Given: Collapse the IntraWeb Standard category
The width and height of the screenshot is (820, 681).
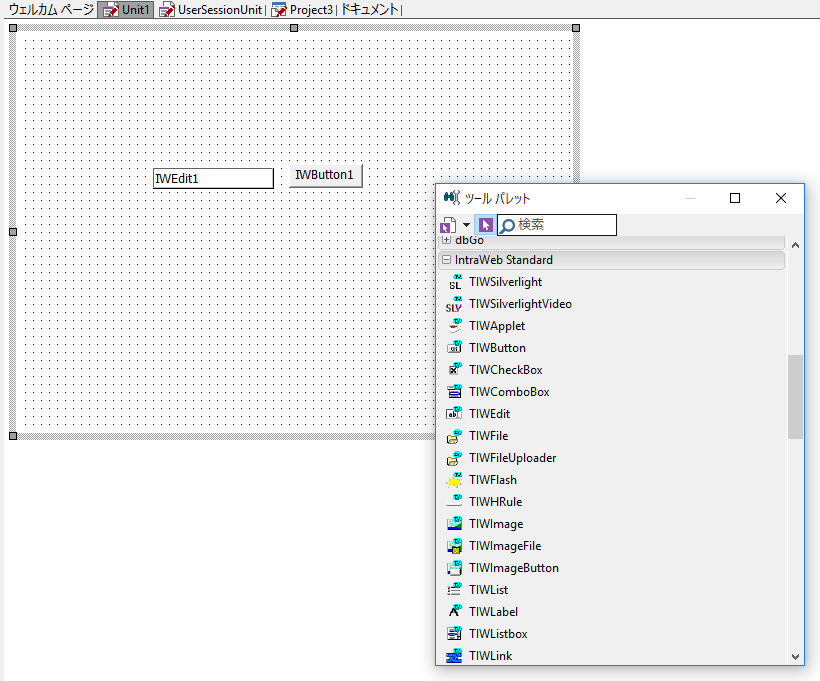Looking at the screenshot, I should coord(446,259).
